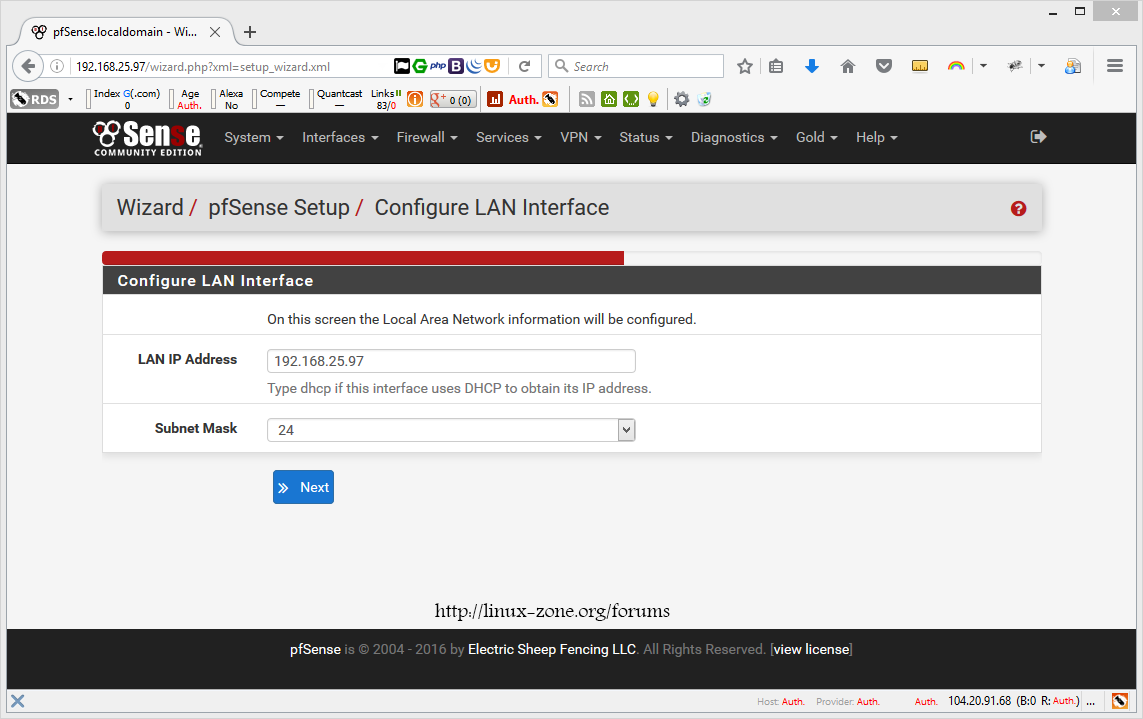Click the LAN IP Address input field
The height and width of the screenshot is (719, 1143).
pos(451,361)
